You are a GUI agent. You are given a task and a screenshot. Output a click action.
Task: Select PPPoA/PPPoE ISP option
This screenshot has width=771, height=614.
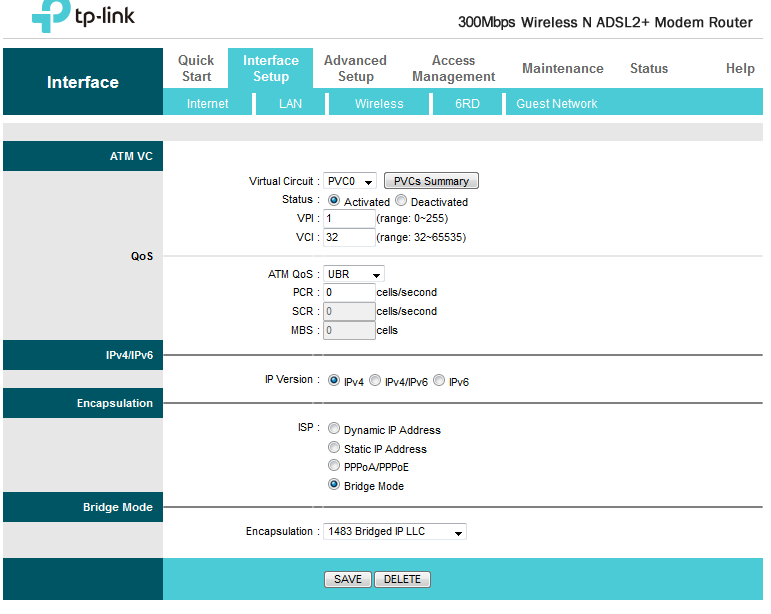click(x=334, y=466)
